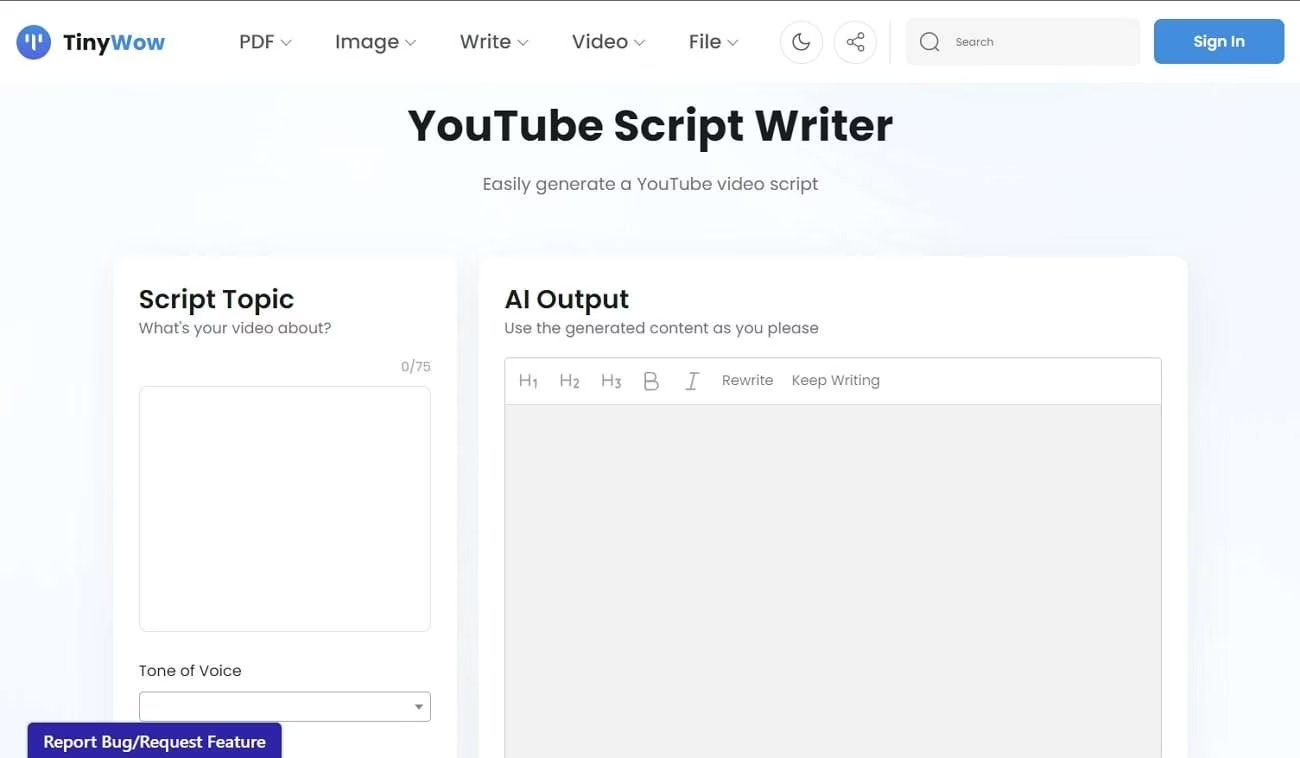
Task: Click the search magnifier icon
Action: click(x=930, y=42)
